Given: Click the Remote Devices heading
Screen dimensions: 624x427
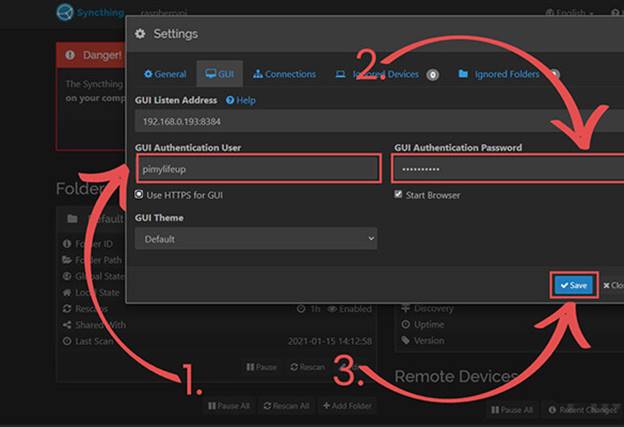Looking at the screenshot, I should click(456, 376).
